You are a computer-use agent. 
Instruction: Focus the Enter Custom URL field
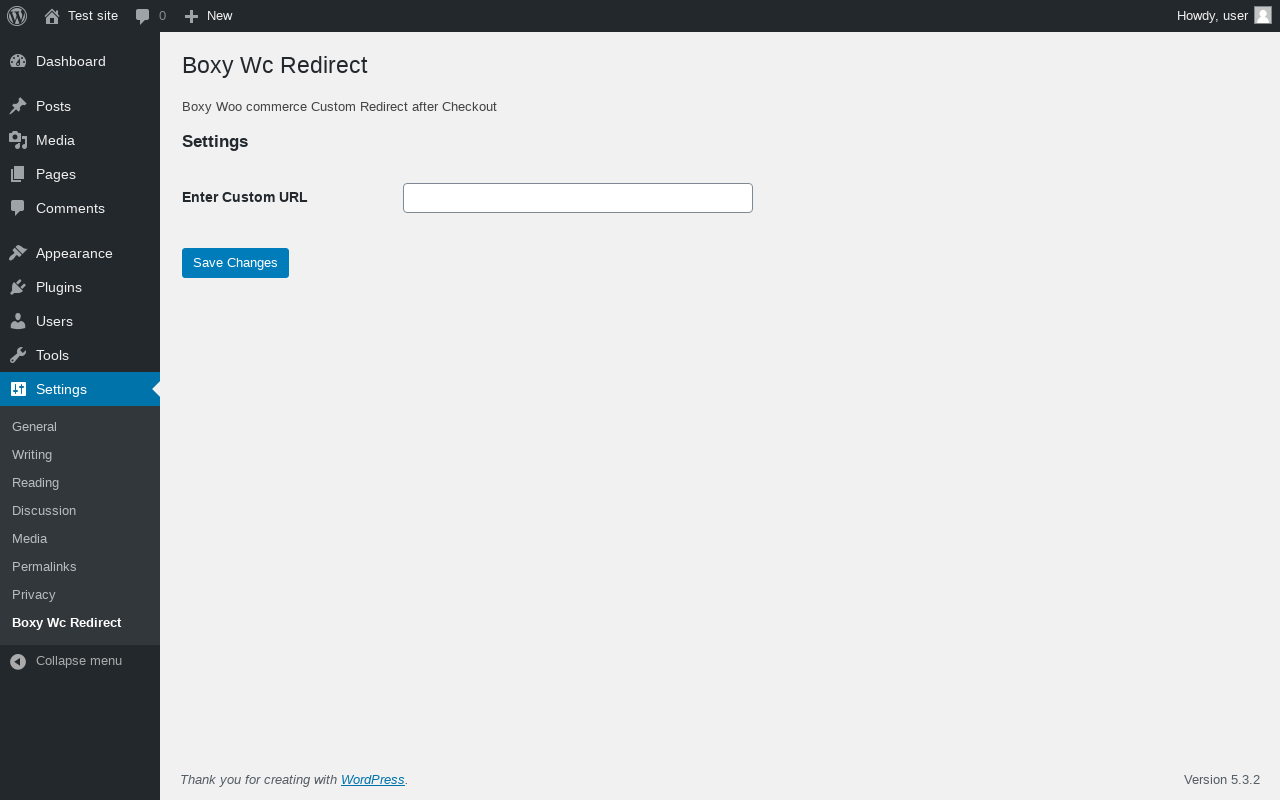[577, 198]
